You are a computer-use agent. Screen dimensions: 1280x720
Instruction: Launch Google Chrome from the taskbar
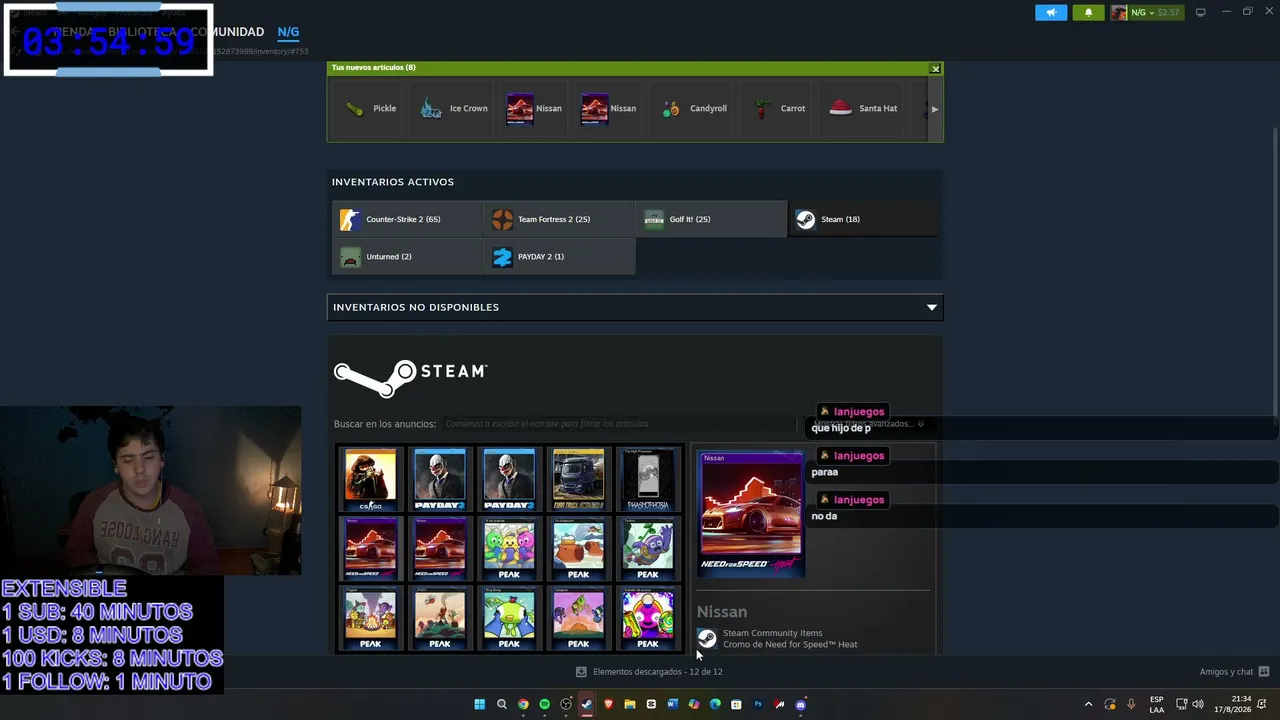(x=523, y=704)
